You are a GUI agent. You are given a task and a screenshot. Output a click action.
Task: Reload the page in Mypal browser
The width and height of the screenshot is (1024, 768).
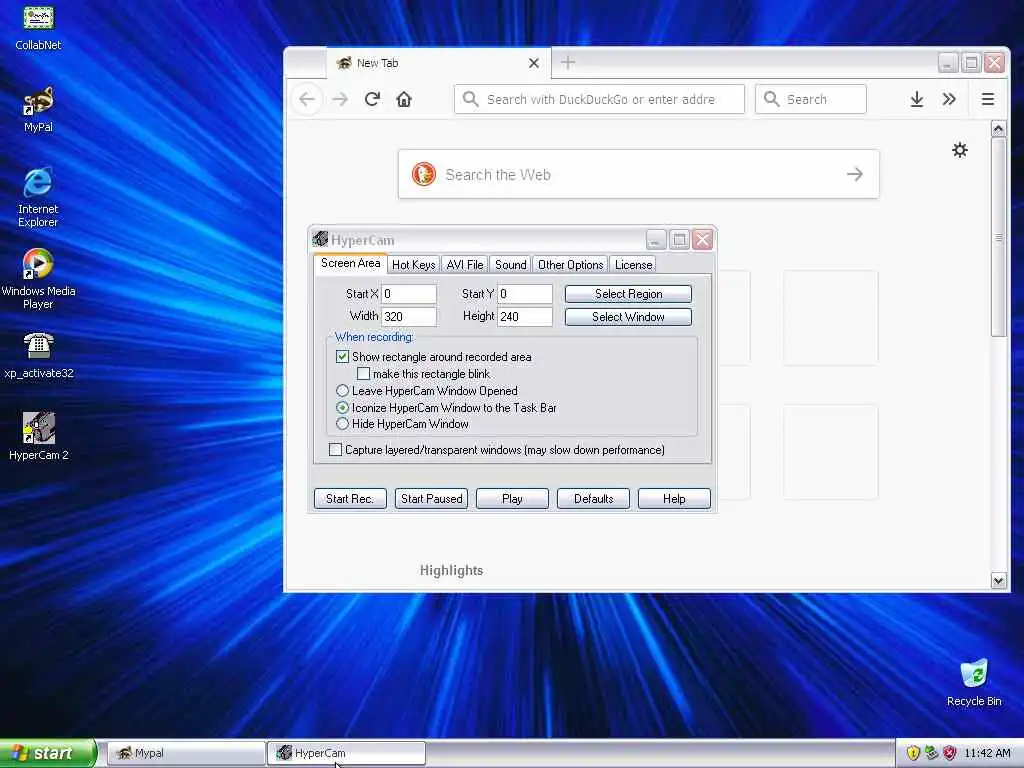pos(372,99)
